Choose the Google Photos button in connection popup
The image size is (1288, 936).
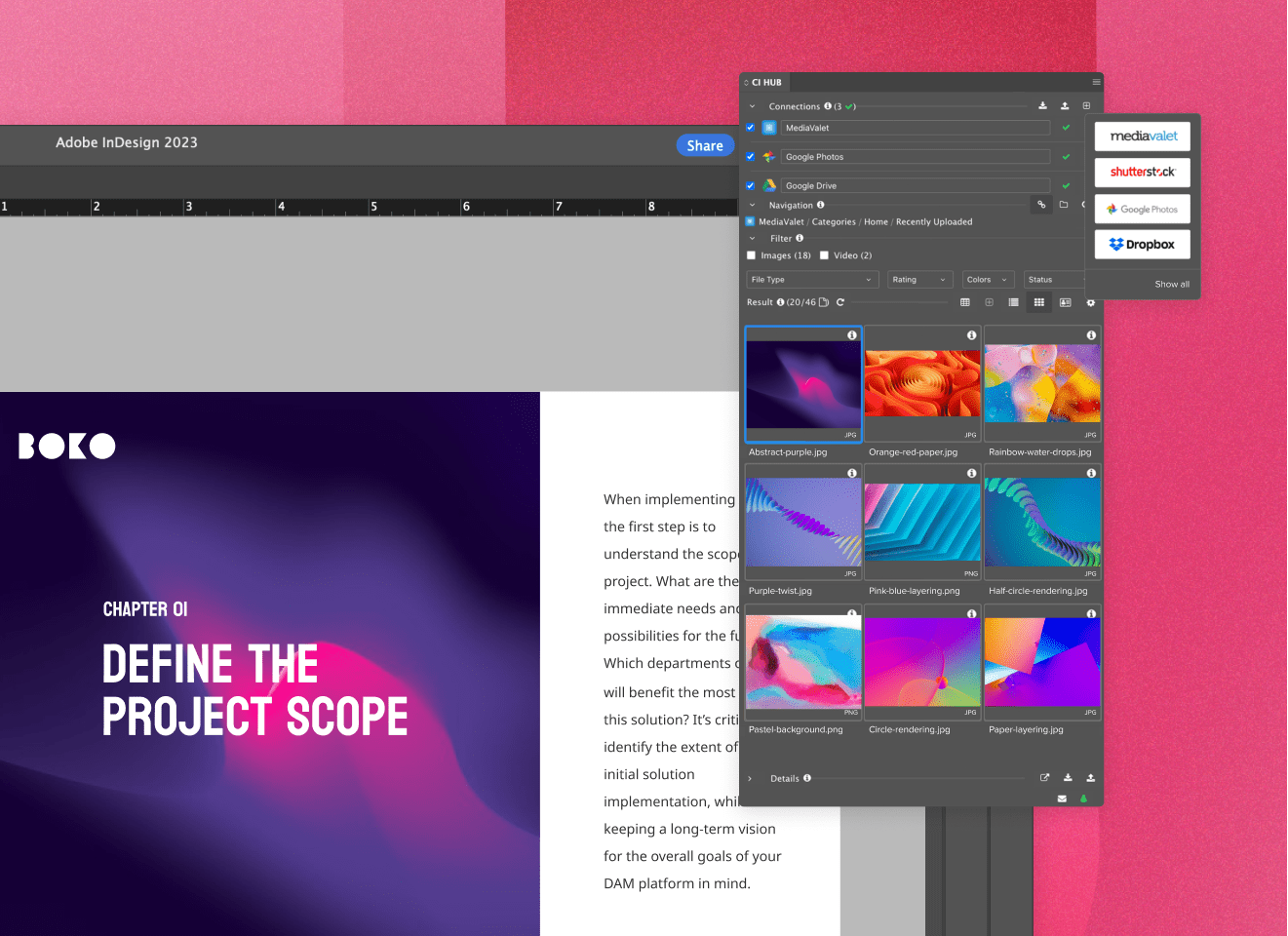point(1143,209)
